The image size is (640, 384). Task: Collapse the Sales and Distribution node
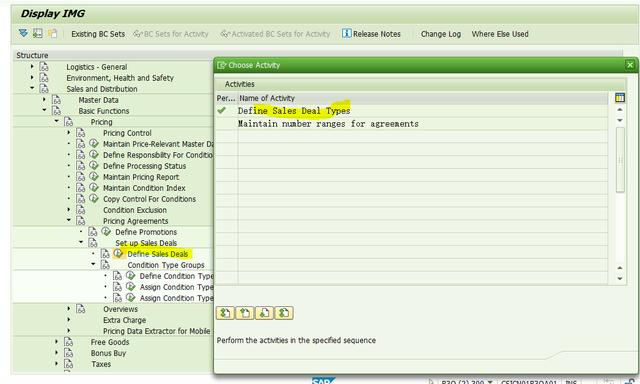pyautogui.click(x=32, y=88)
